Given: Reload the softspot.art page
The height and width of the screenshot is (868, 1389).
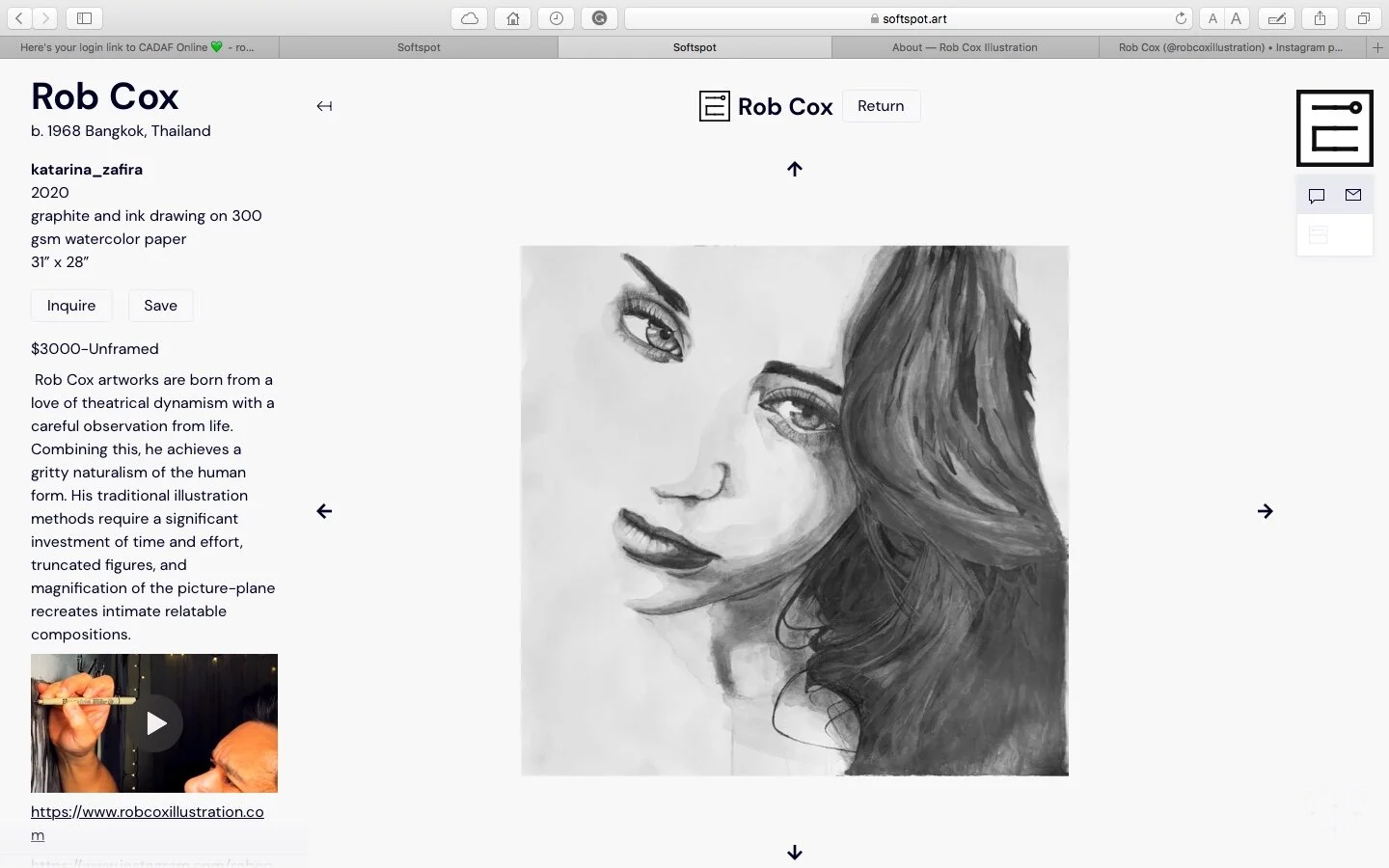Looking at the screenshot, I should coord(1181,17).
